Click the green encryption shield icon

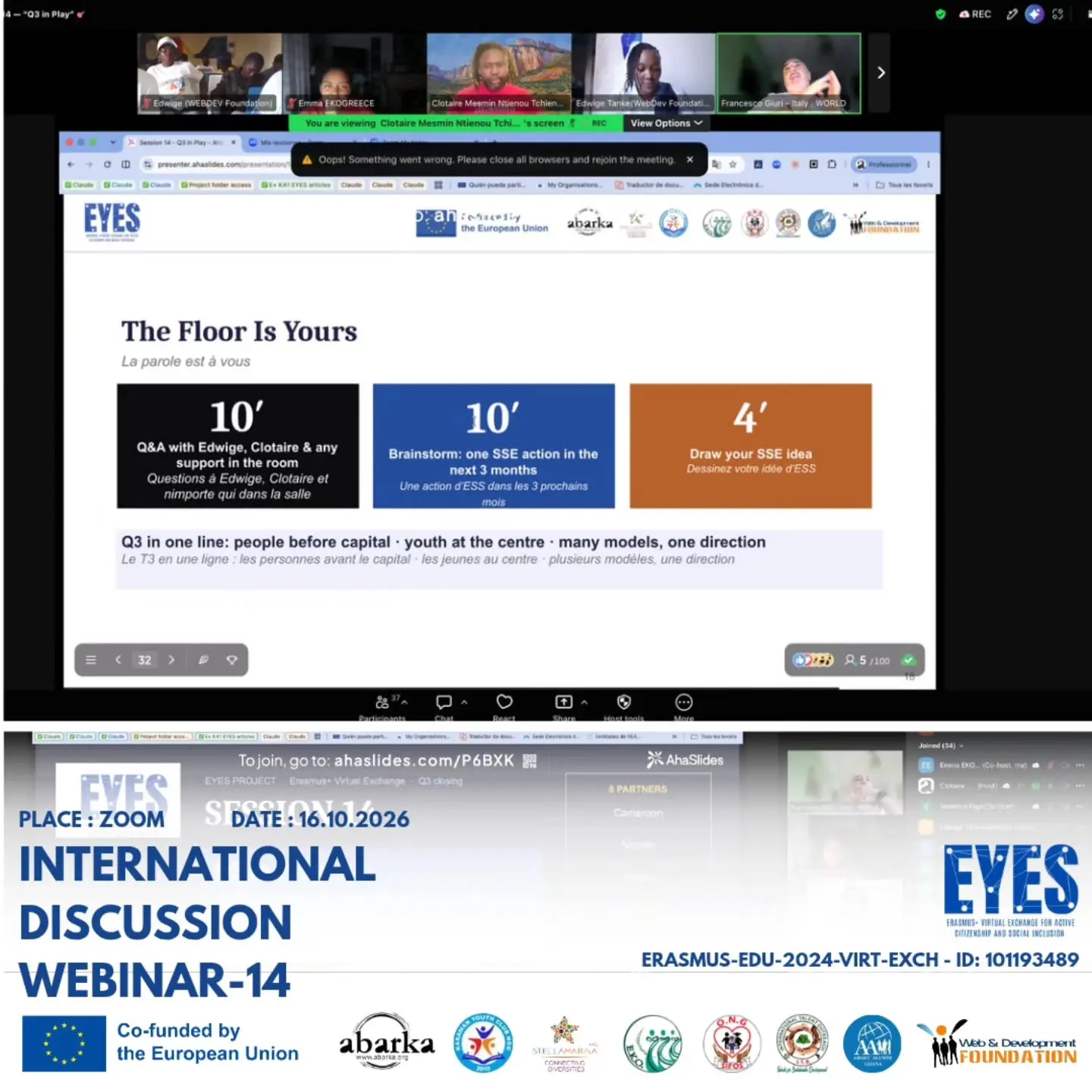click(x=940, y=14)
